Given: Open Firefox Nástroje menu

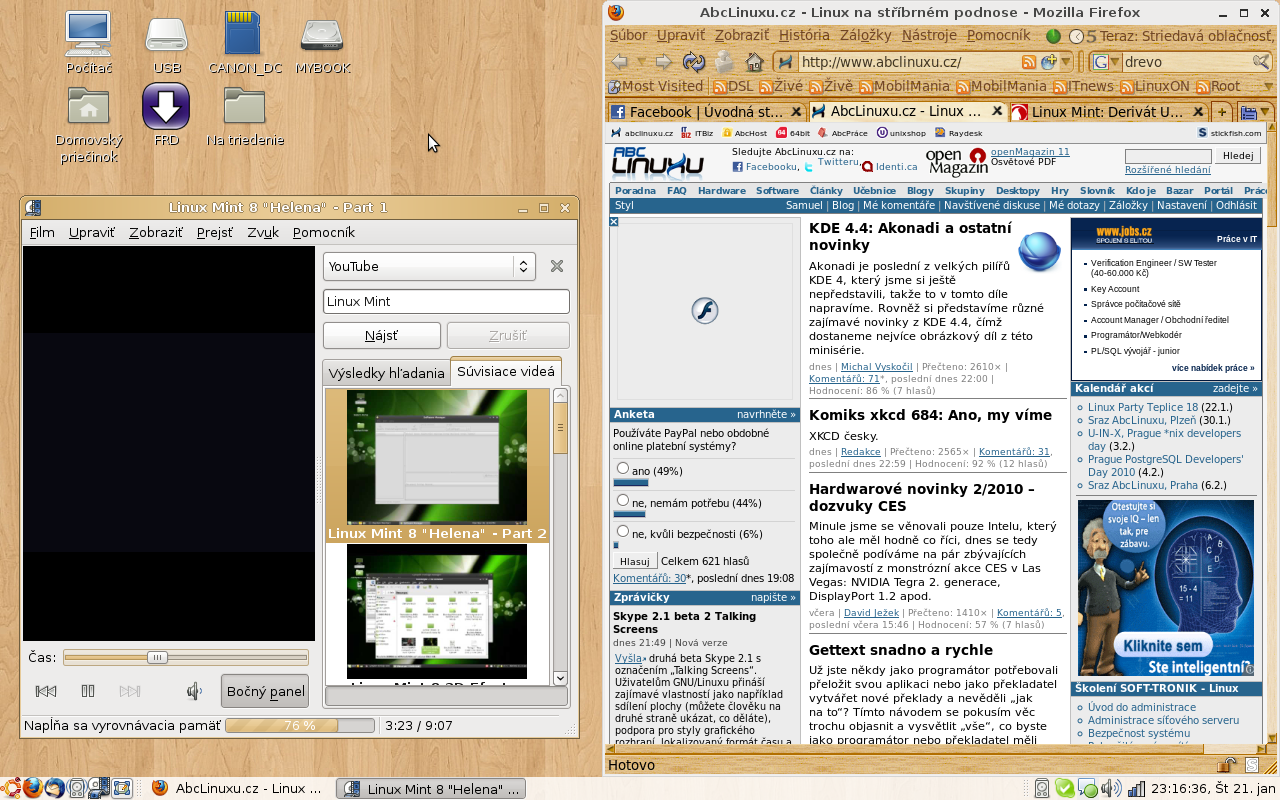Looking at the screenshot, I should 929,36.
